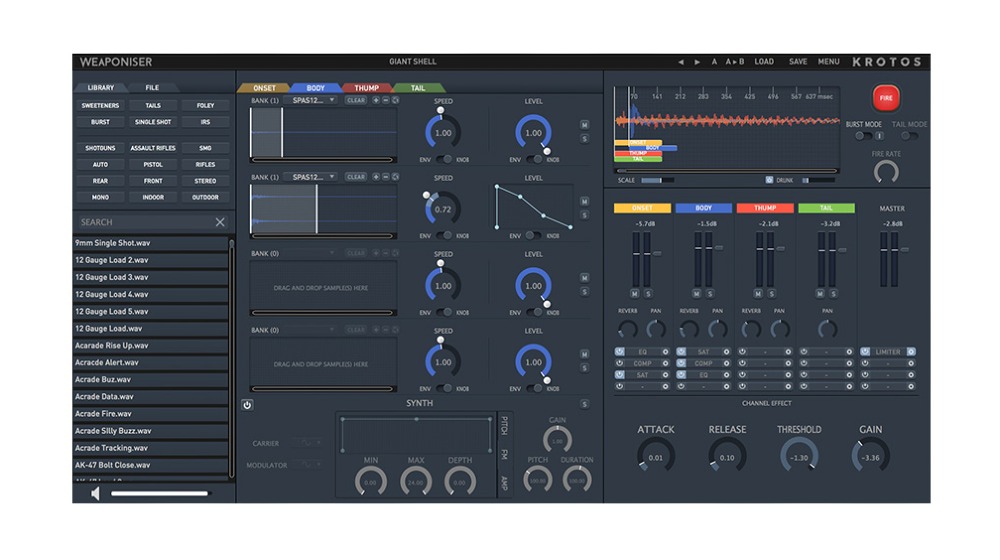Open the MENU button
The height and width of the screenshot is (560, 1000).
click(x=828, y=62)
